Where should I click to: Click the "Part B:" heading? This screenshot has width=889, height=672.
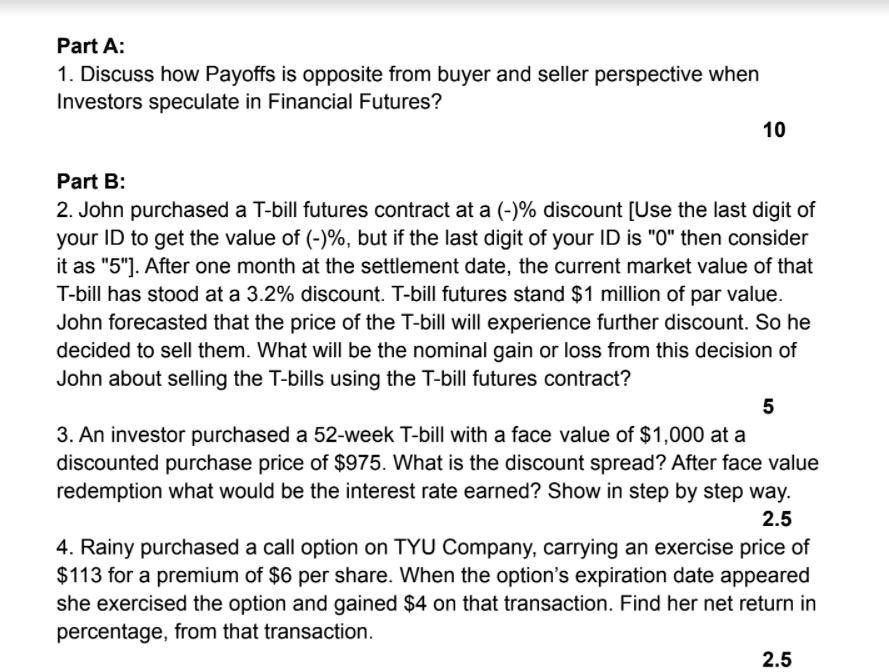click(91, 181)
